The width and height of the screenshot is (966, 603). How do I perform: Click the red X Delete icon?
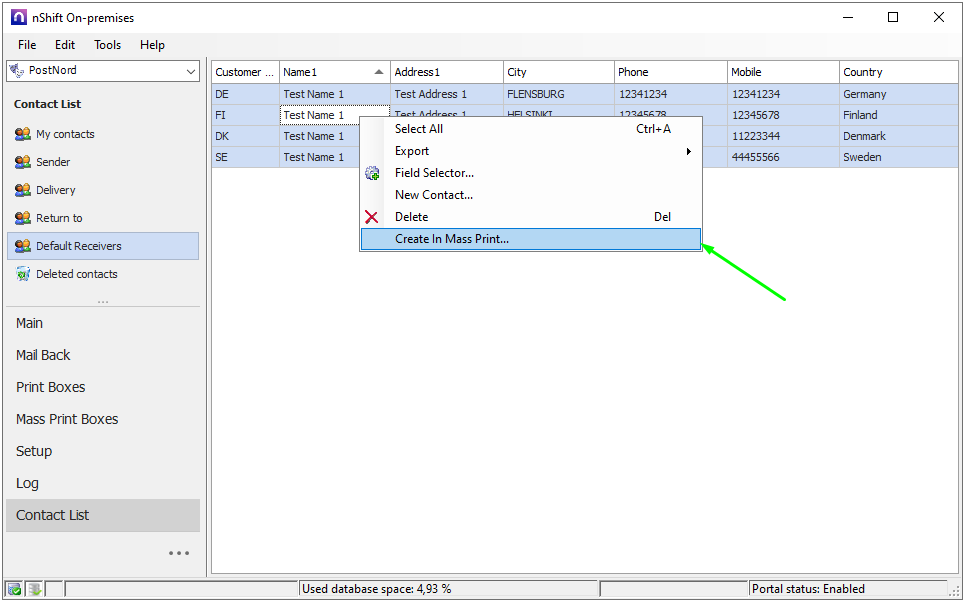372,217
